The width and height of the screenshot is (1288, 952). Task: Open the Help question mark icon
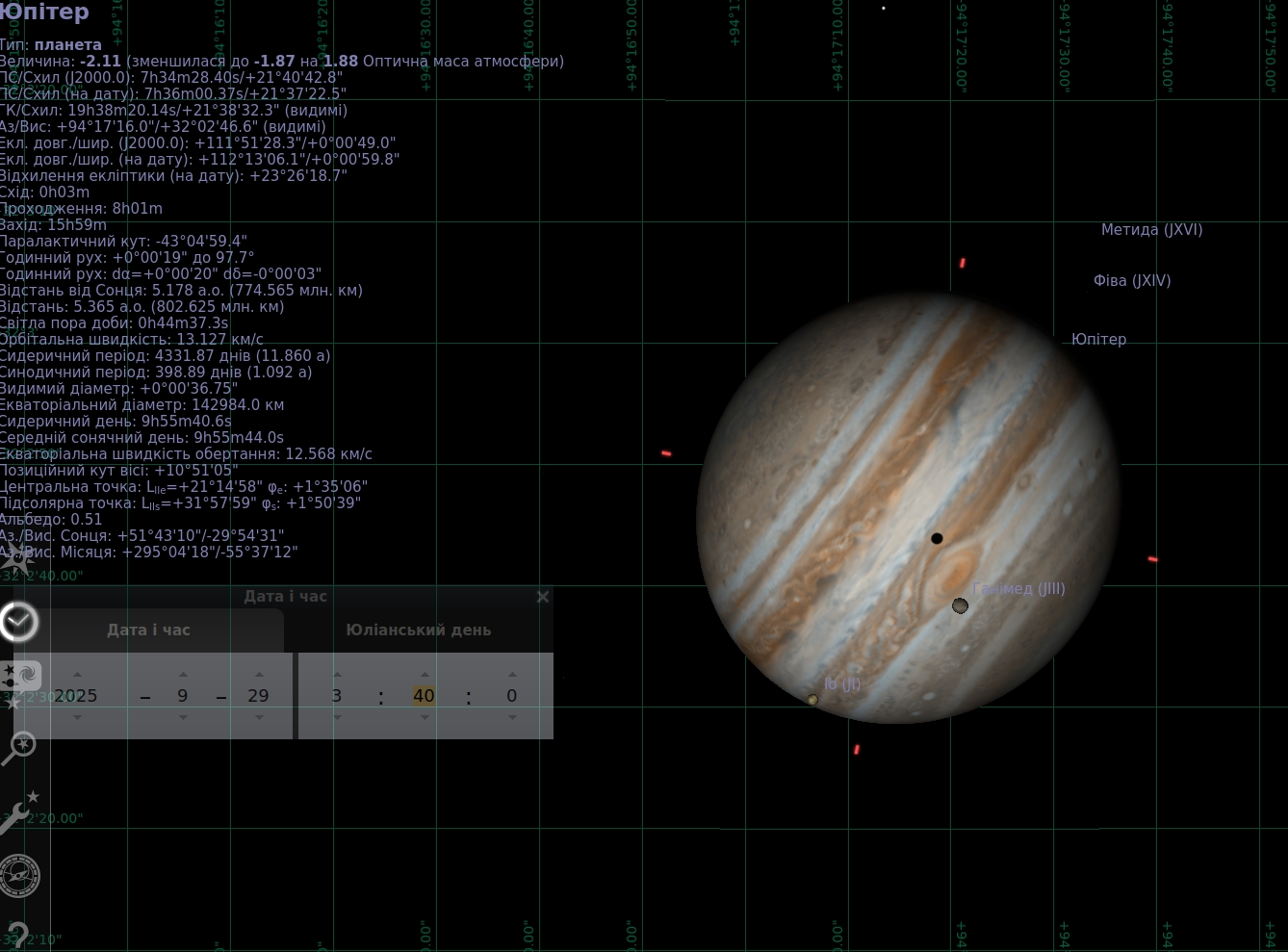(x=16, y=936)
